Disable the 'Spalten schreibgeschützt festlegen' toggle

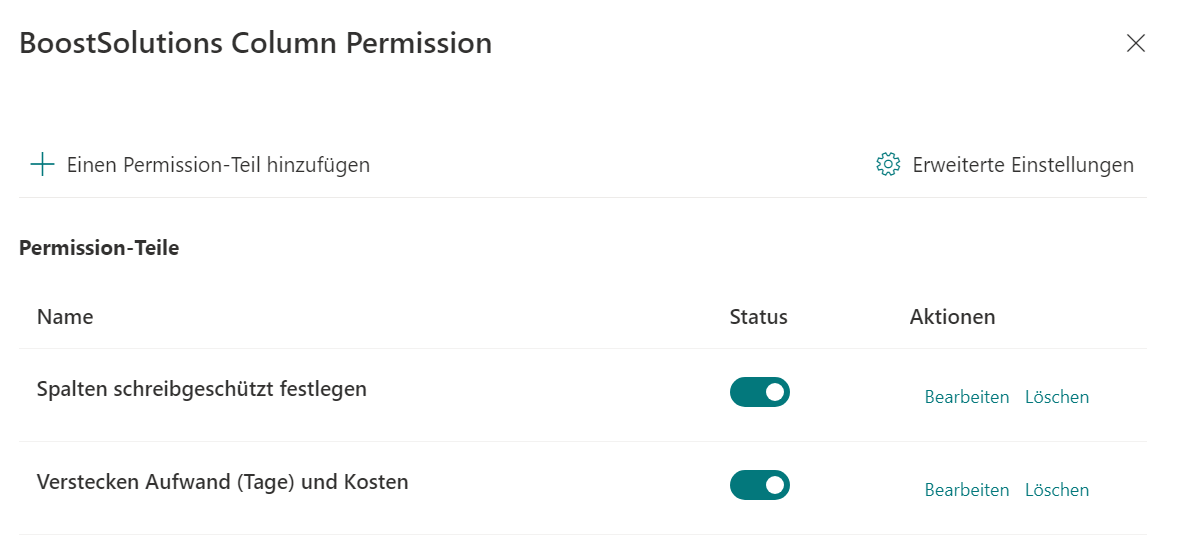pyautogui.click(x=760, y=392)
